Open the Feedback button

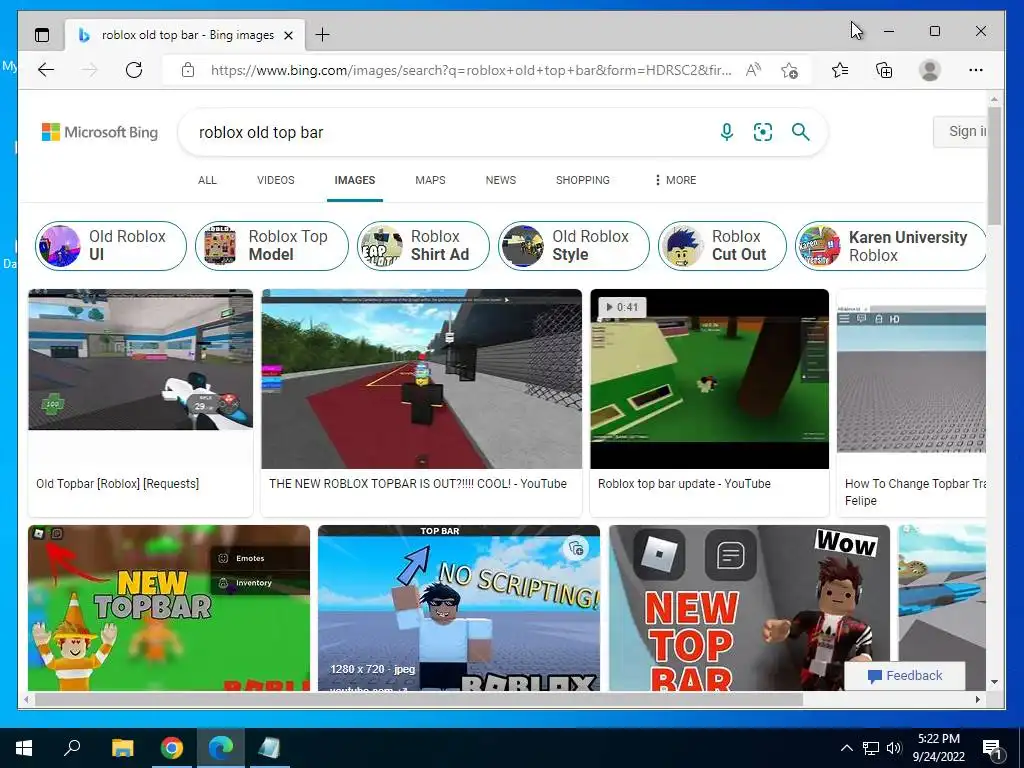coord(905,676)
